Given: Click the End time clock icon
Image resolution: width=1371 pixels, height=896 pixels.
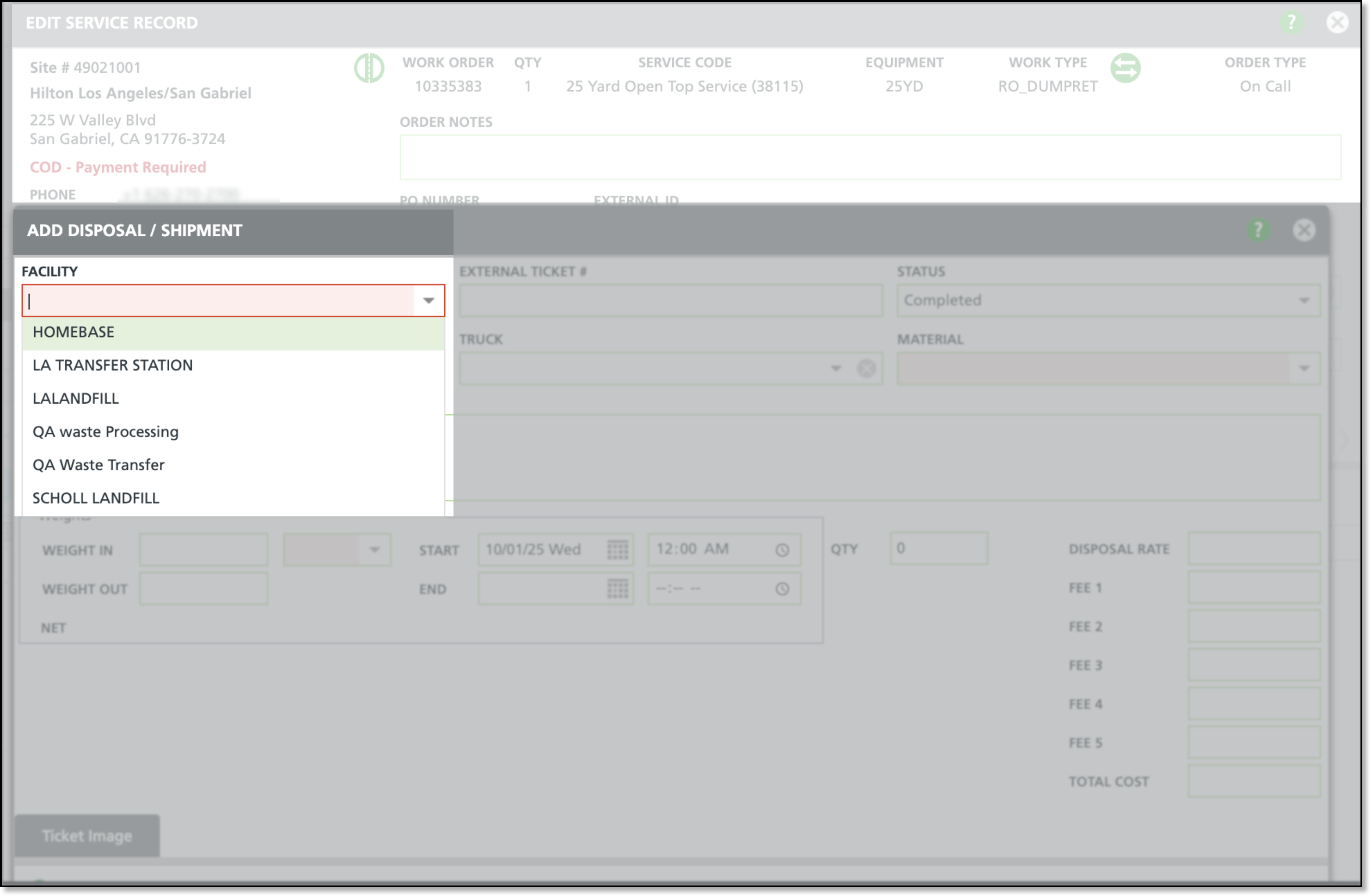Looking at the screenshot, I should pos(782,589).
